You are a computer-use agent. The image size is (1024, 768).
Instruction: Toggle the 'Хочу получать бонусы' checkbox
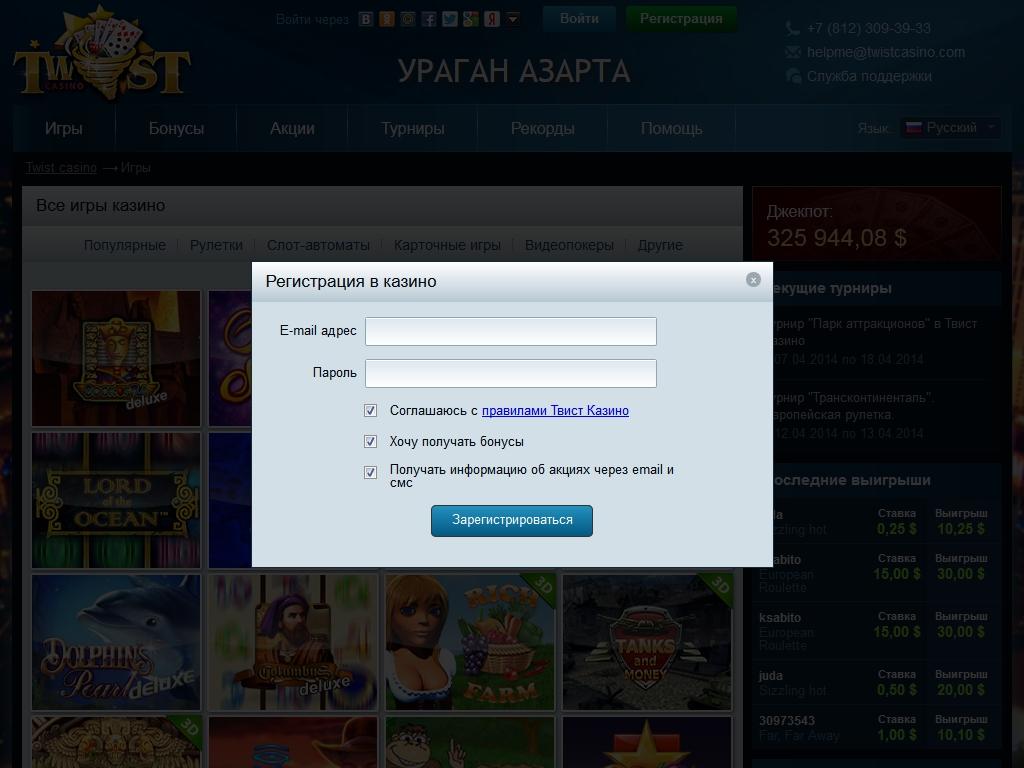click(371, 442)
